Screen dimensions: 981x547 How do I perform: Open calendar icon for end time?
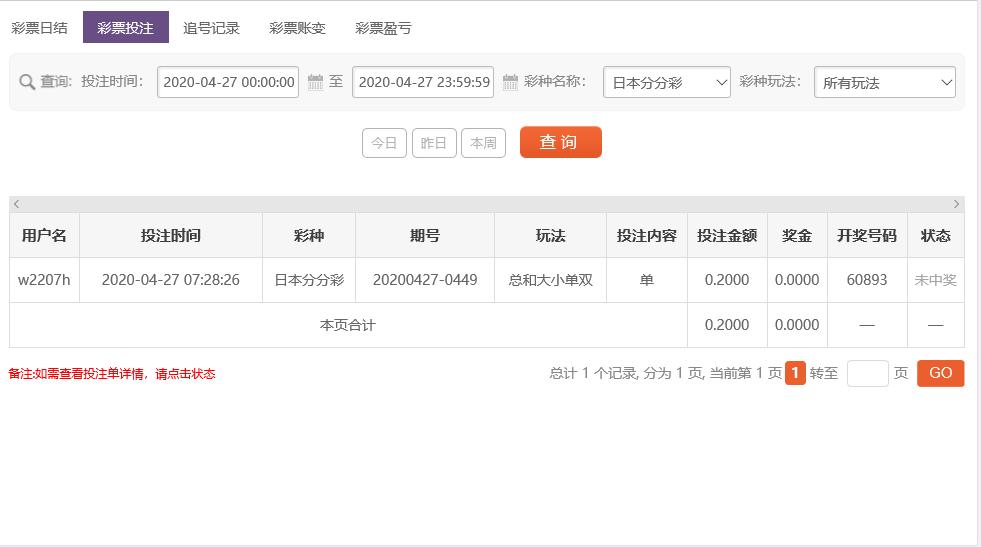[x=511, y=82]
